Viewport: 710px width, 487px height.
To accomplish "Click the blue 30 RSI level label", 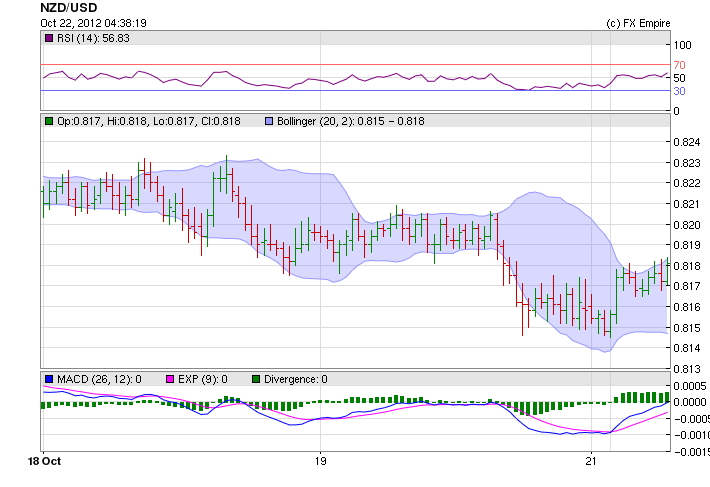I will tap(679, 91).
